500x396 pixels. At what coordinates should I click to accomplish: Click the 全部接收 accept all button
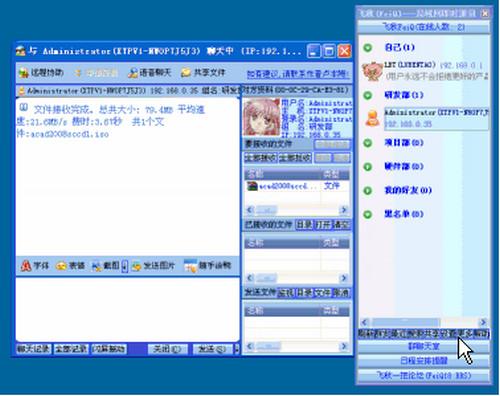261,158
